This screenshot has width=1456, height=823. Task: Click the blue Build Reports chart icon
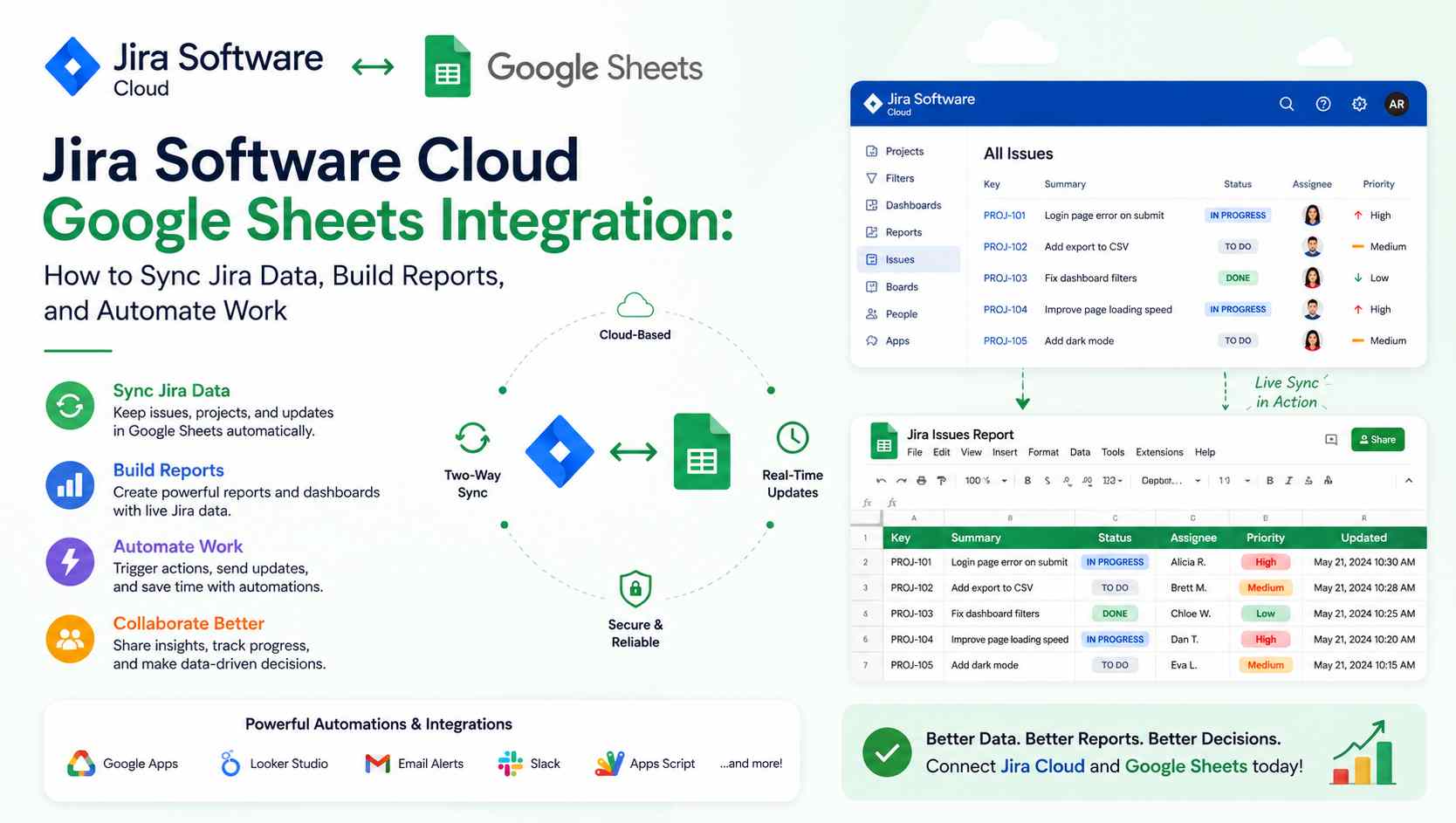70,485
